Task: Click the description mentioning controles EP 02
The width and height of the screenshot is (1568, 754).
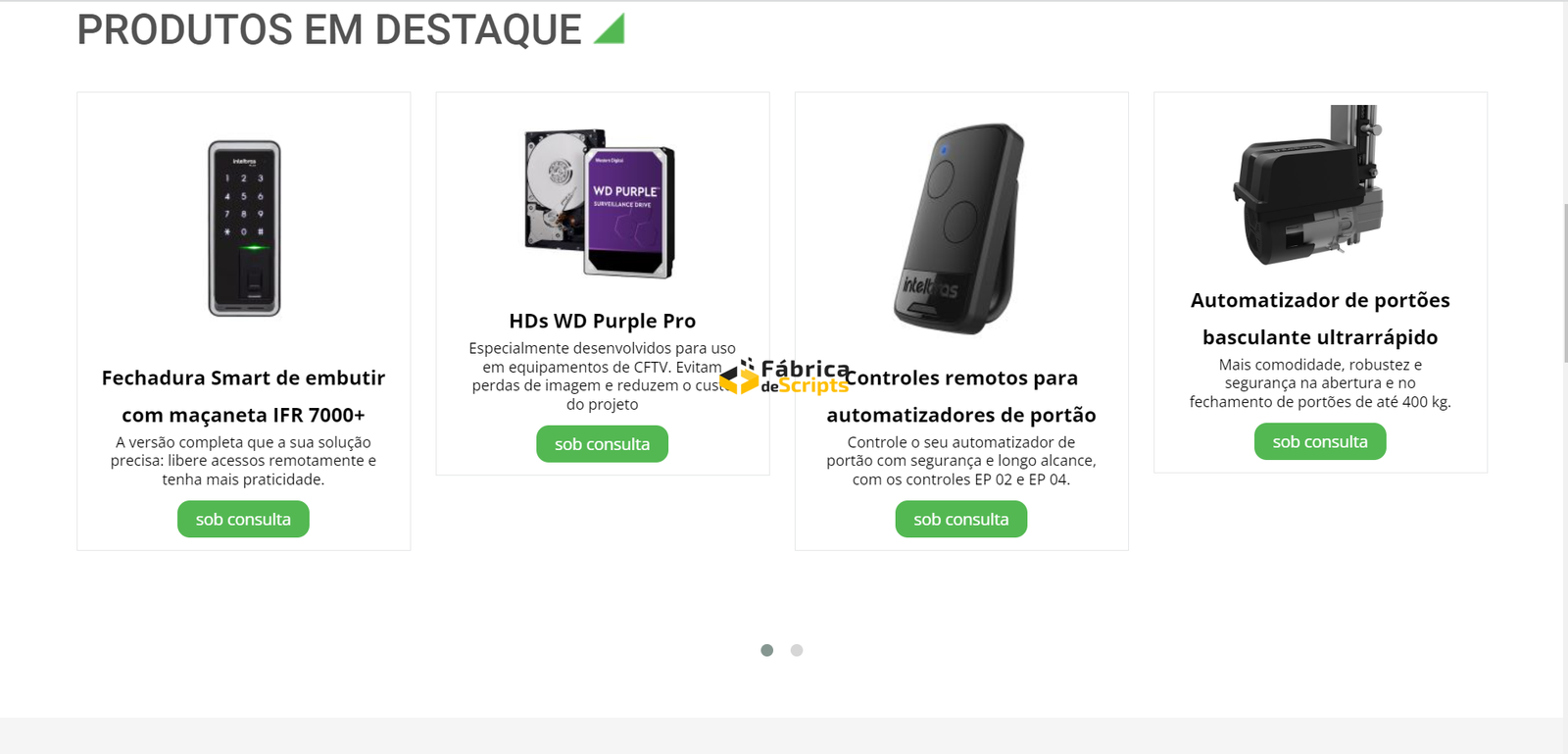Action: tap(961, 461)
